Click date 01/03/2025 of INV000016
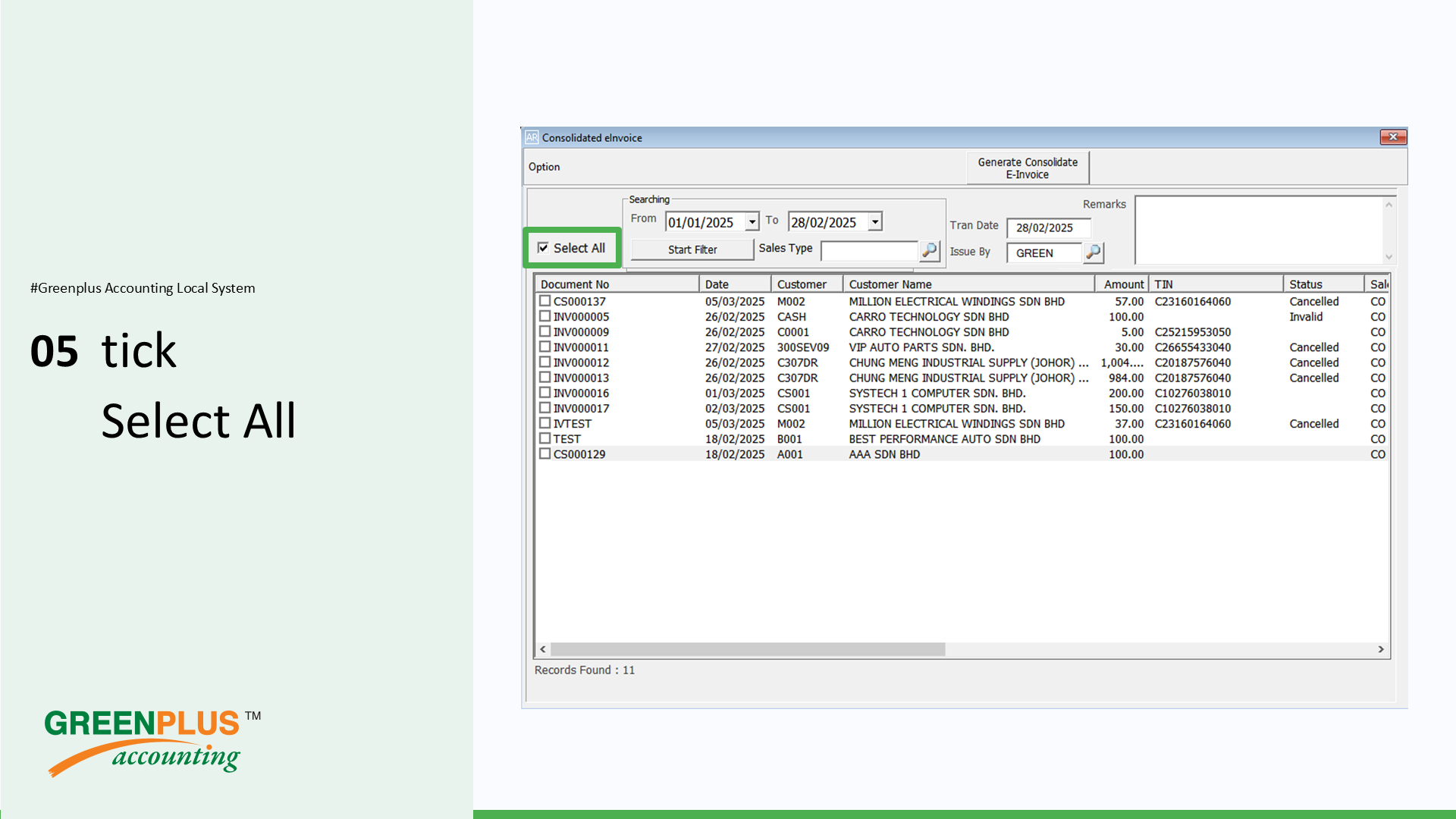Image resolution: width=1456 pixels, height=819 pixels. click(735, 393)
